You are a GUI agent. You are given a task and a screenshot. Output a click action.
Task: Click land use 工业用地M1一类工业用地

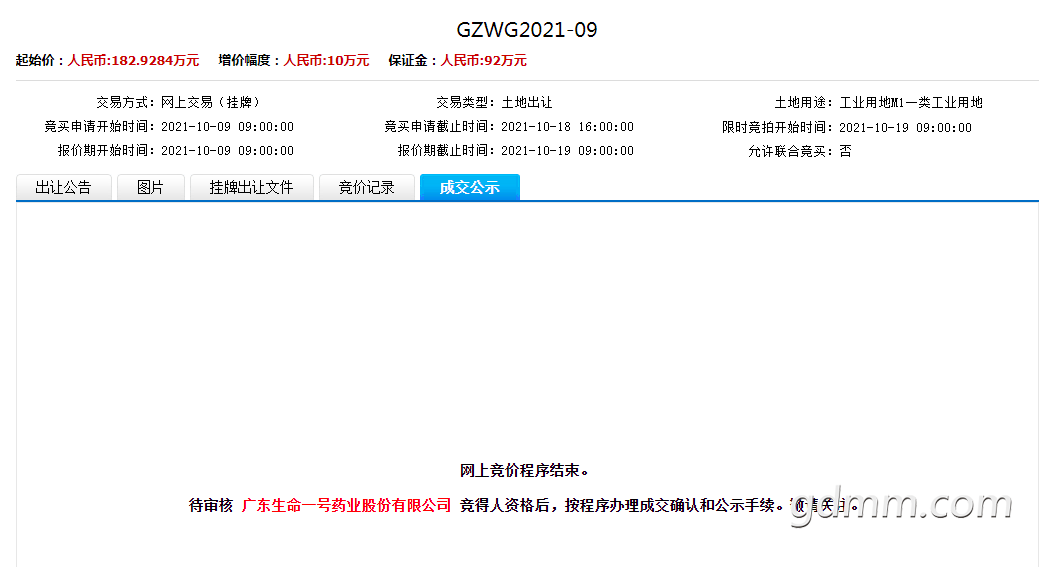911,102
